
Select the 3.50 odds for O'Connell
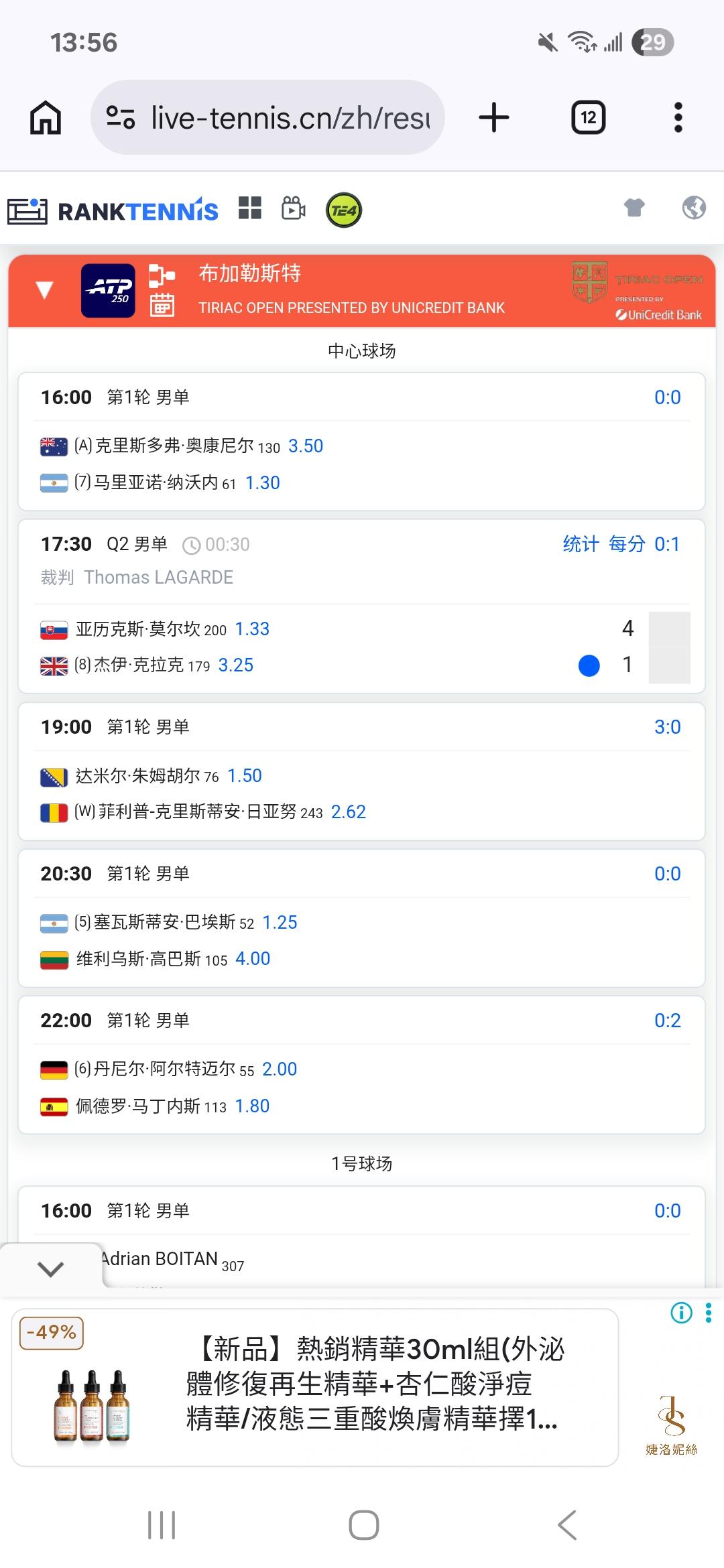(306, 446)
